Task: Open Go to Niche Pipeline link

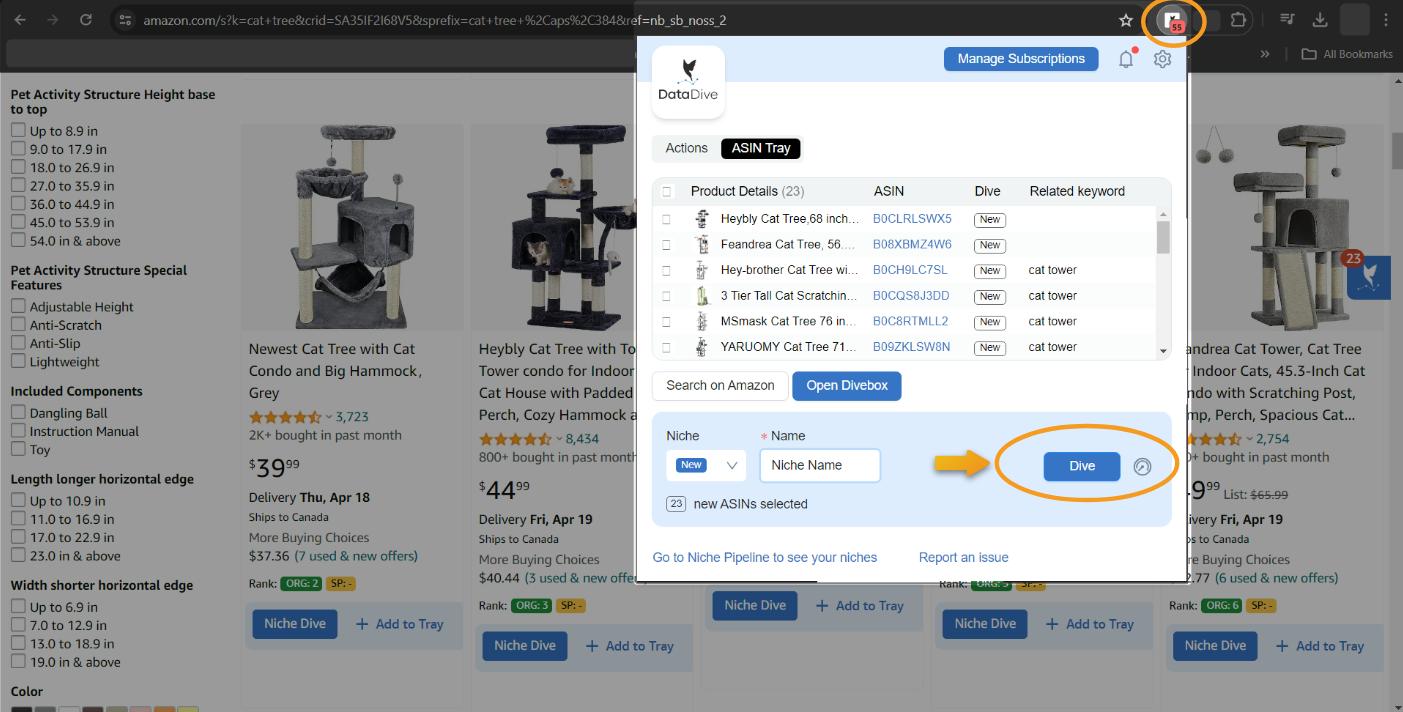Action: point(765,557)
